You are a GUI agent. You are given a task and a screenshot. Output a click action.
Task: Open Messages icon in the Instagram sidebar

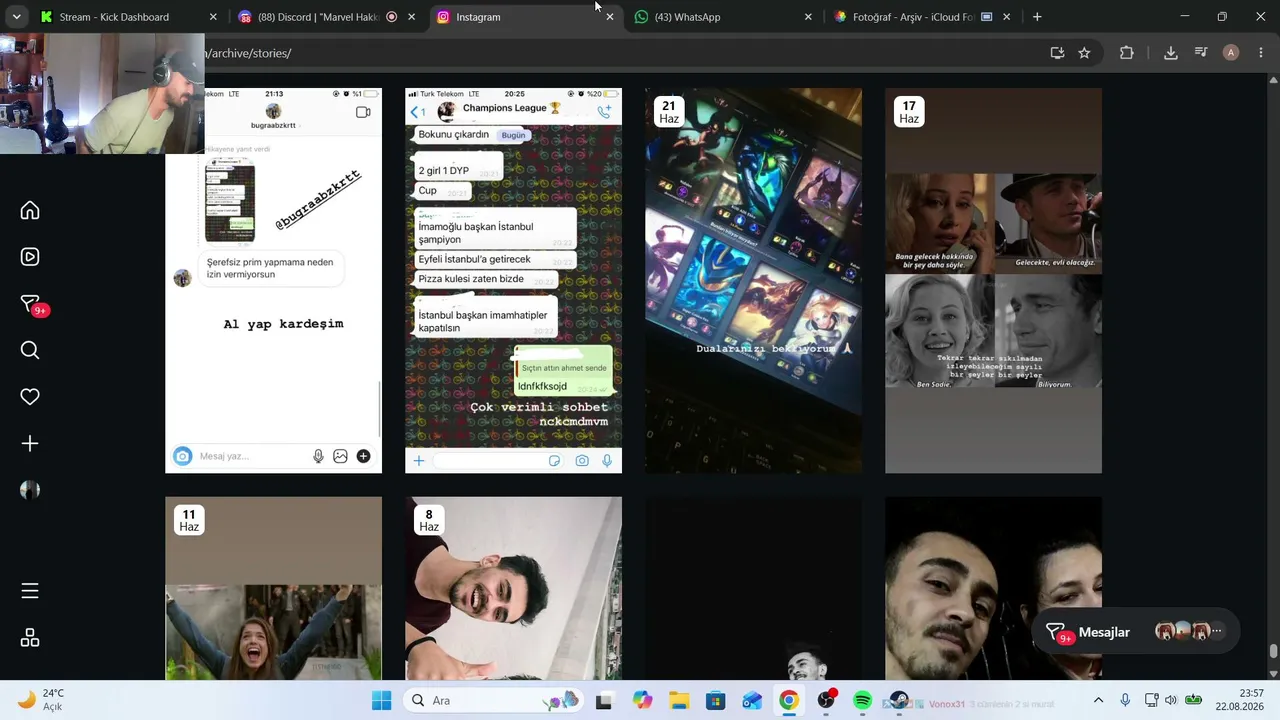click(x=30, y=304)
